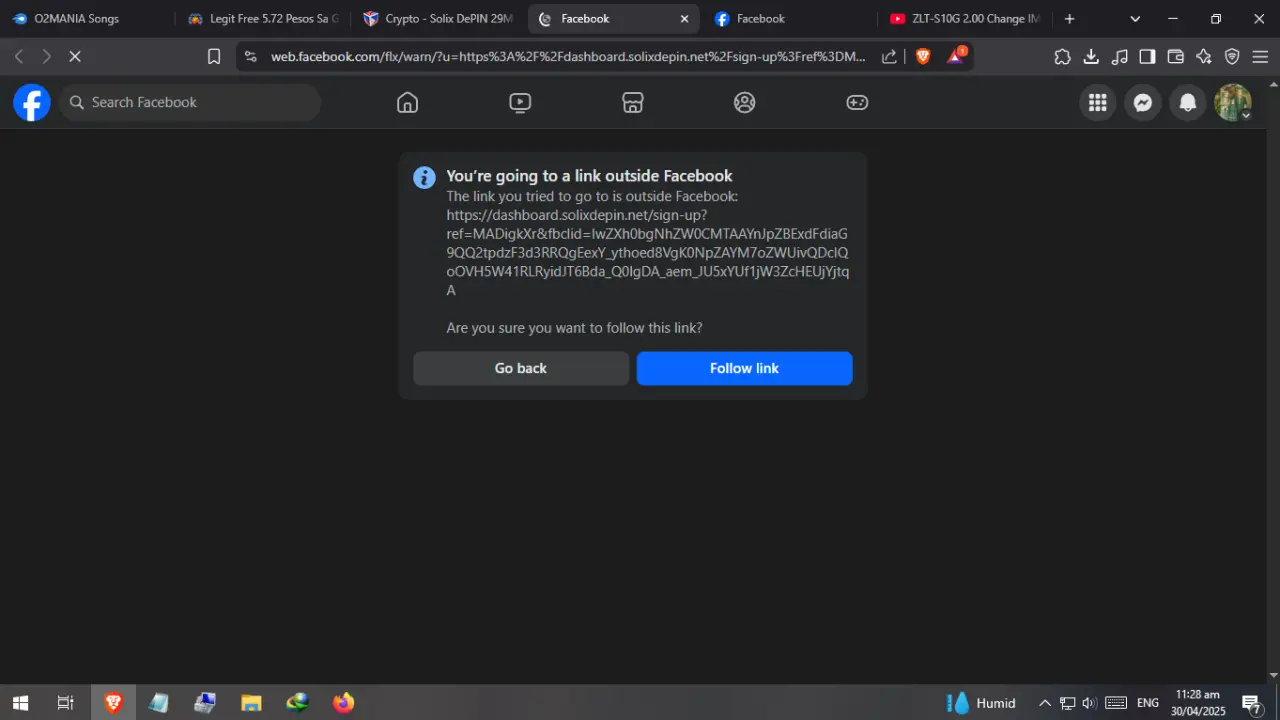Open the Facebook notifications bell
The width and height of the screenshot is (1280, 720).
pyautogui.click(x=1188, y=102)
